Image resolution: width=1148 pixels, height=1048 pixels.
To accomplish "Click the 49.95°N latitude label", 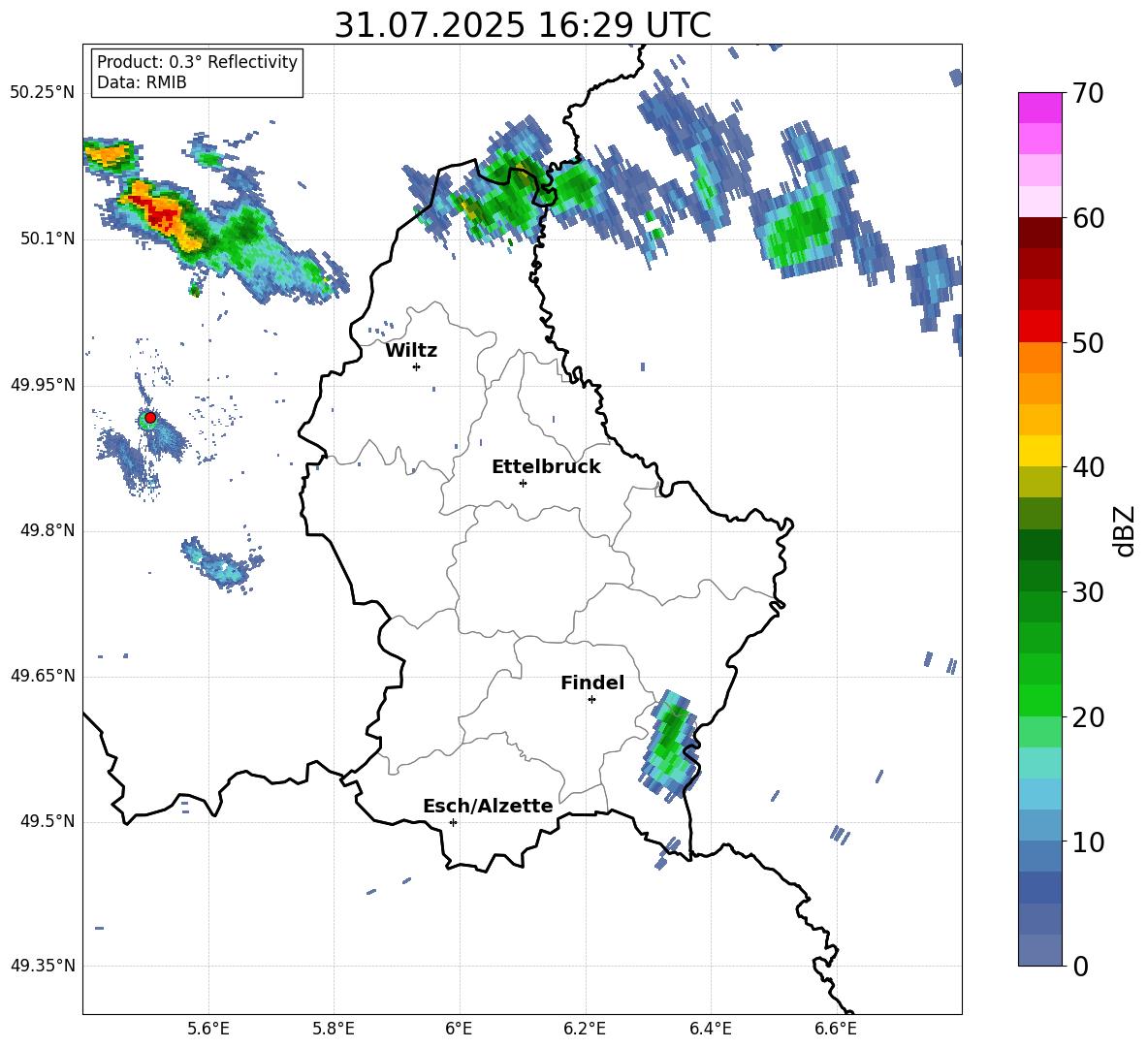I will [x=43, y=385].
